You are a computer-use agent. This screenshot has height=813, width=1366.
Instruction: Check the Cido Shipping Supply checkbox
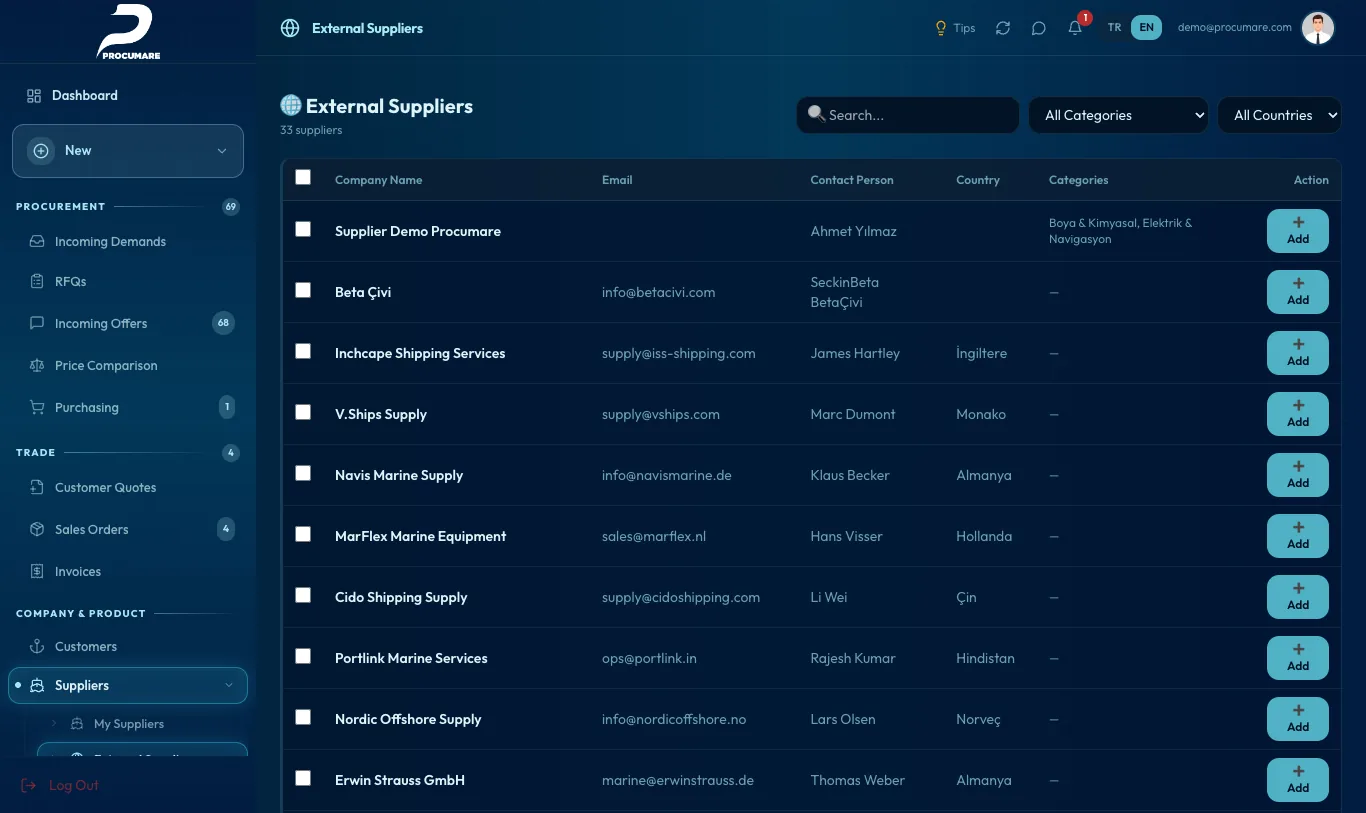coord(303,595)
